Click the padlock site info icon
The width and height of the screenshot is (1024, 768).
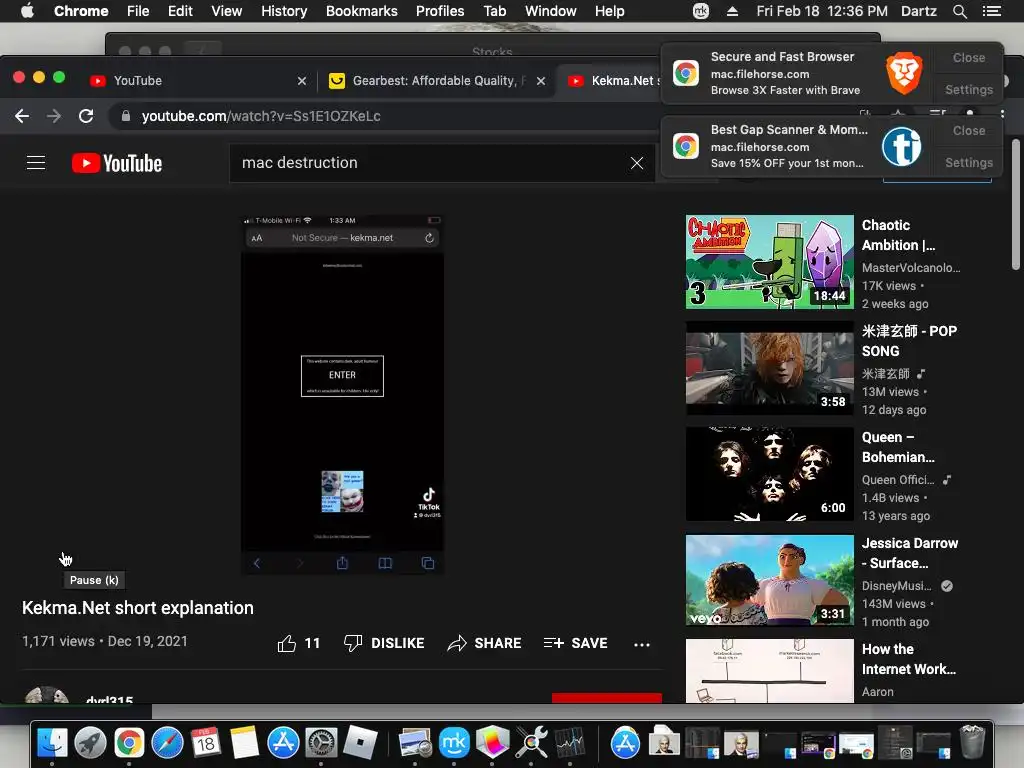tap(125, 116)
